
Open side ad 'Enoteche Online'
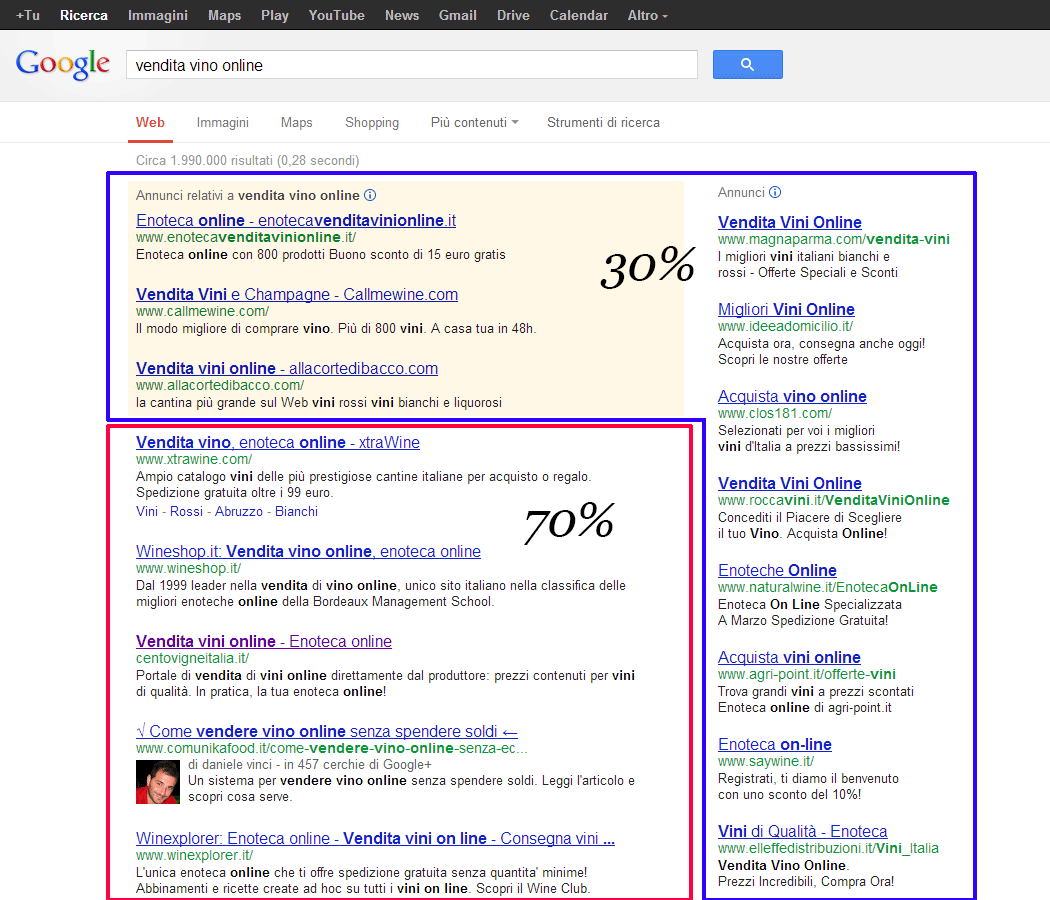click(x=777, y=571)
